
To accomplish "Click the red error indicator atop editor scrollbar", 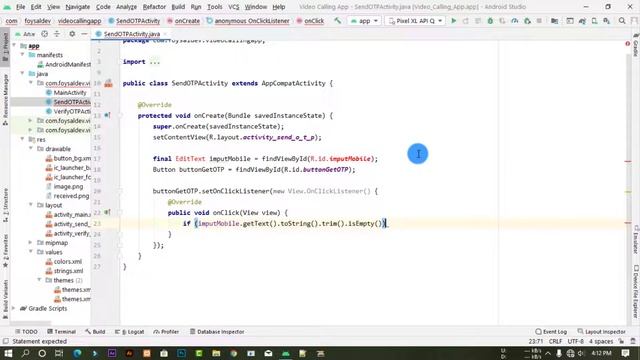I will coord(627,44).
